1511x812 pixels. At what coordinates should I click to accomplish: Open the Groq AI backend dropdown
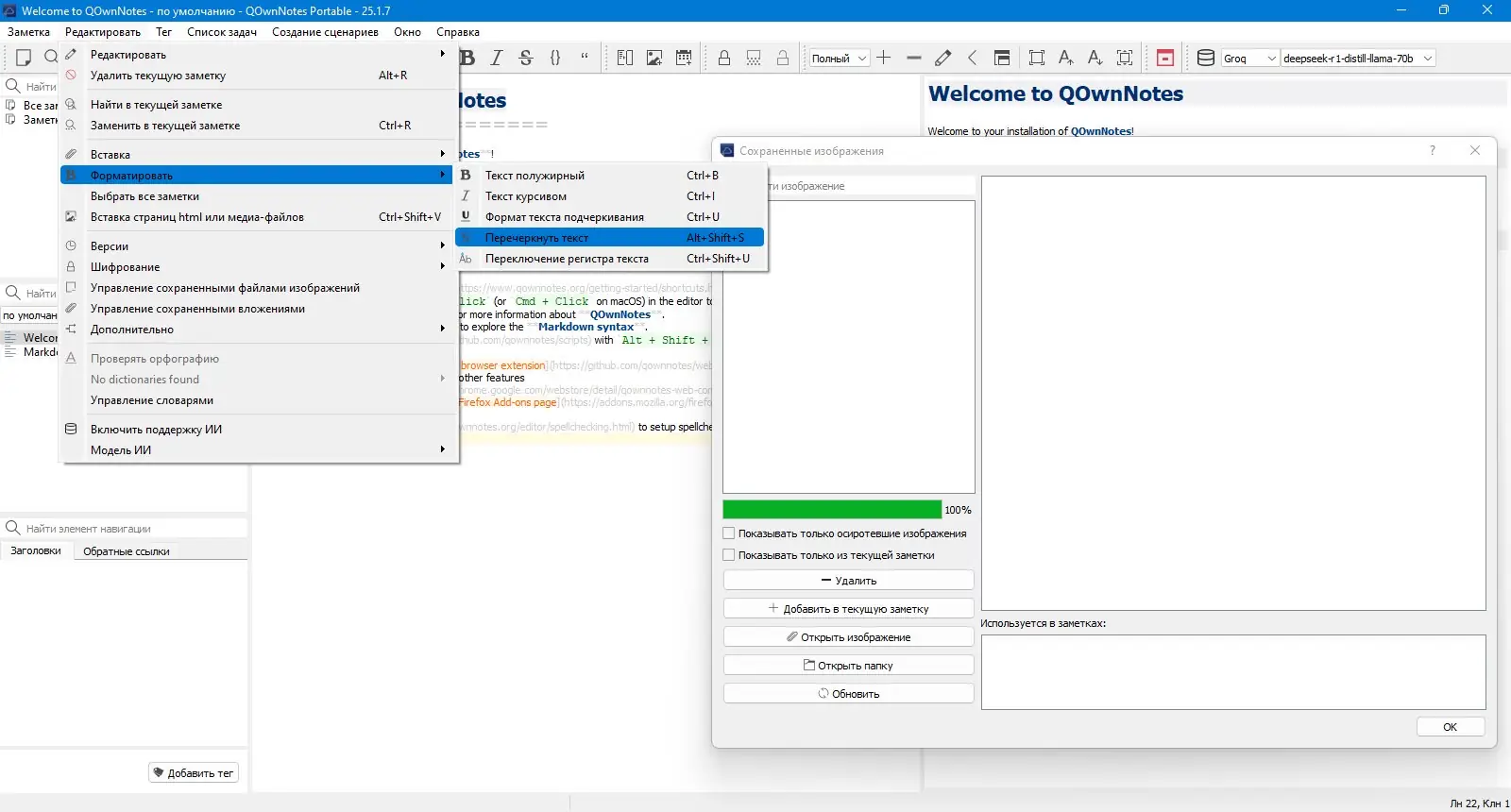[x=1250, y=59]
